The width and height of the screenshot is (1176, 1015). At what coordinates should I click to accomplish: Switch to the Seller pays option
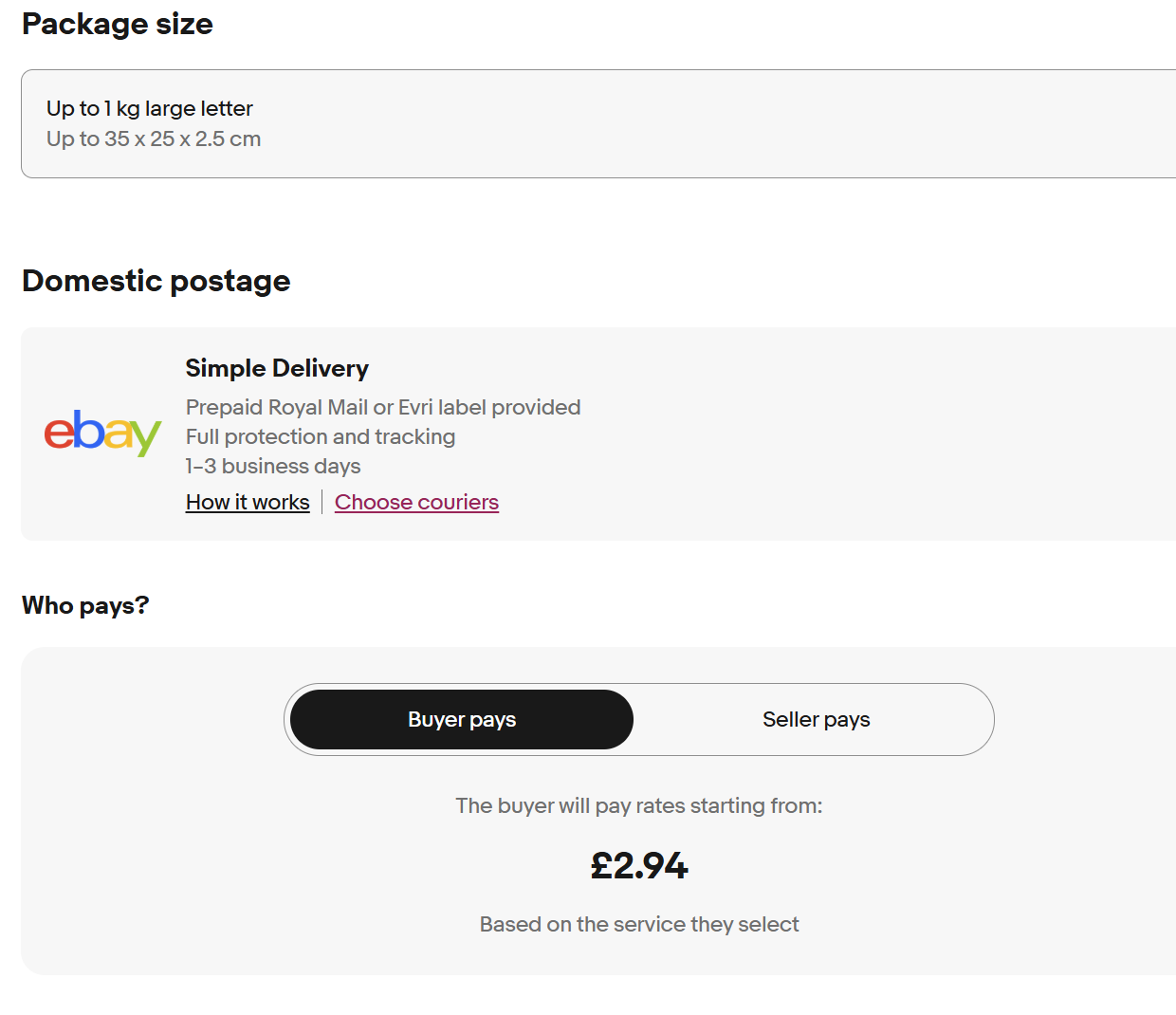pyautogui.click(x=816, y=719)
